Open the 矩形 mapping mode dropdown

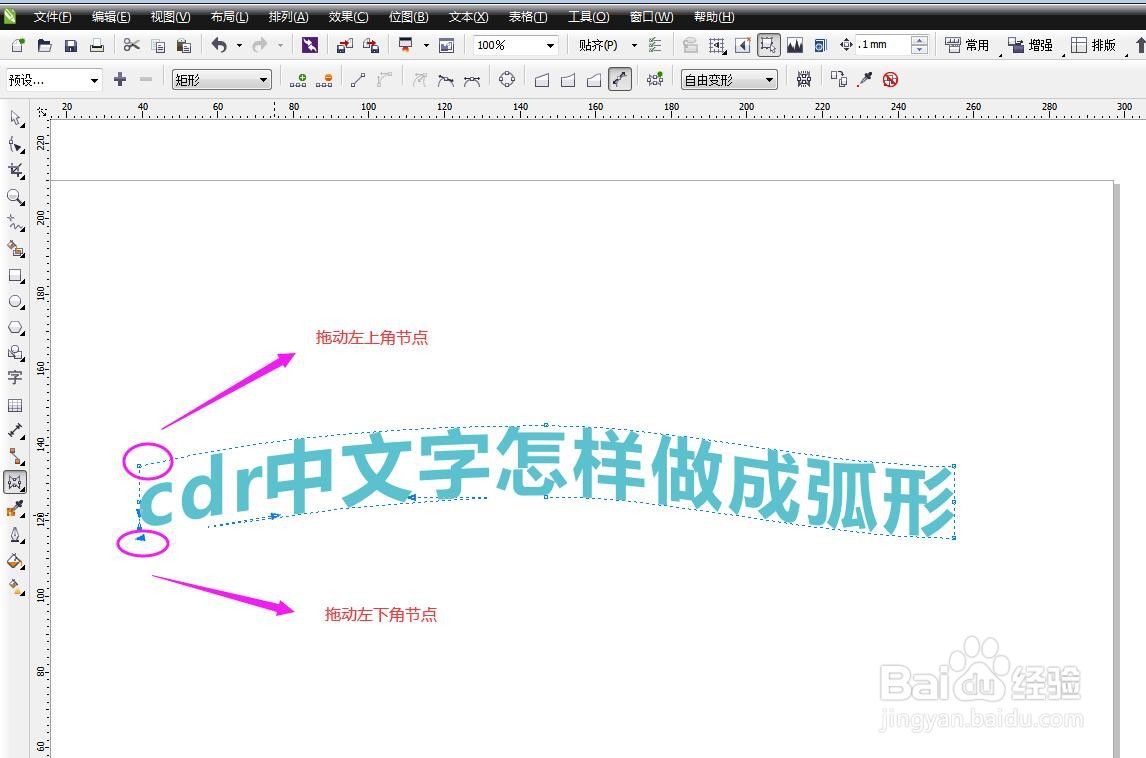click(x=263, y=79)
